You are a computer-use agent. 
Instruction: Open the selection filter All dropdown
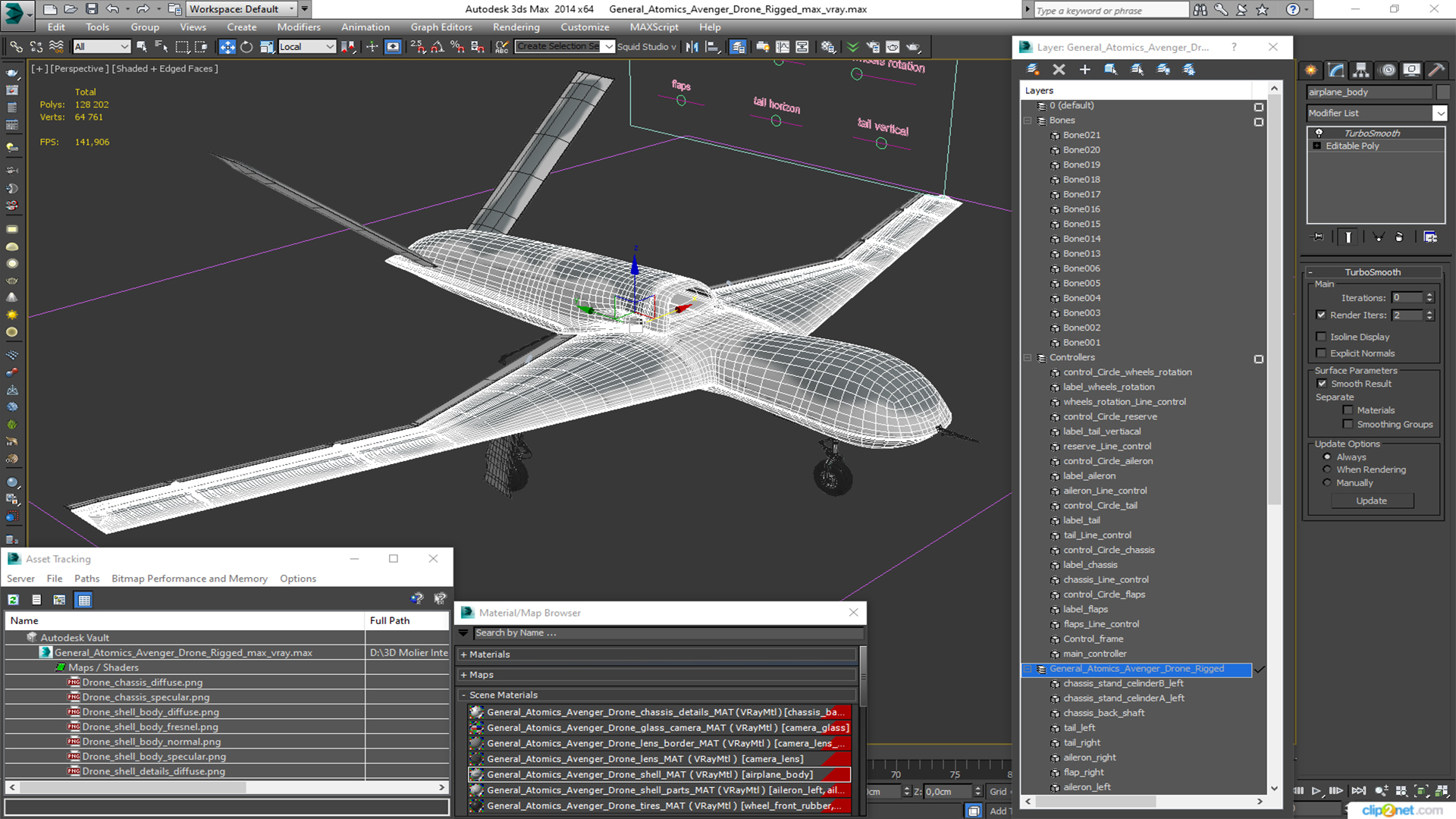(102, 47)
